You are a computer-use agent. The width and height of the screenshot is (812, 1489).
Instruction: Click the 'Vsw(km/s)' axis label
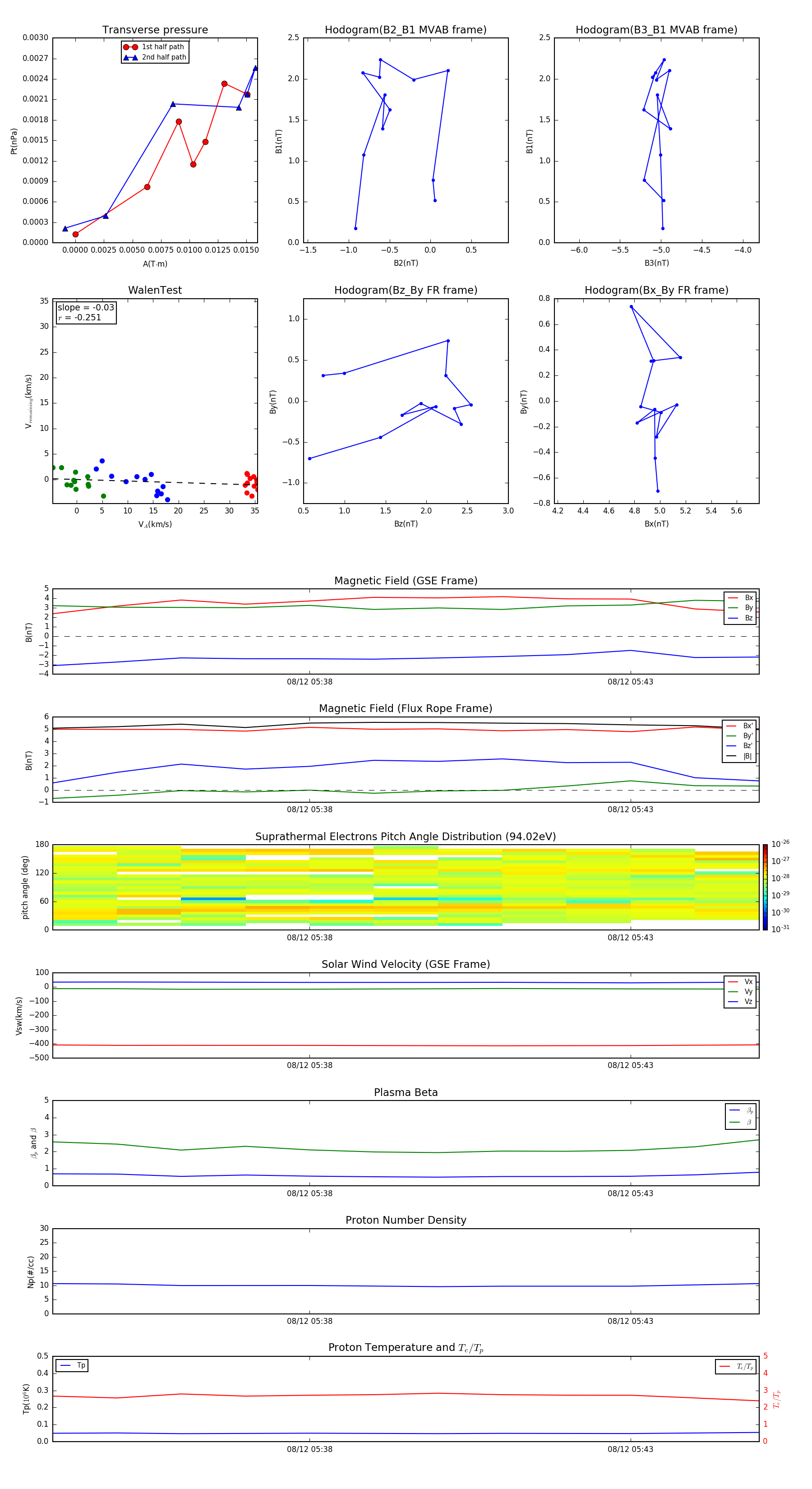[x=19, y=1015]
